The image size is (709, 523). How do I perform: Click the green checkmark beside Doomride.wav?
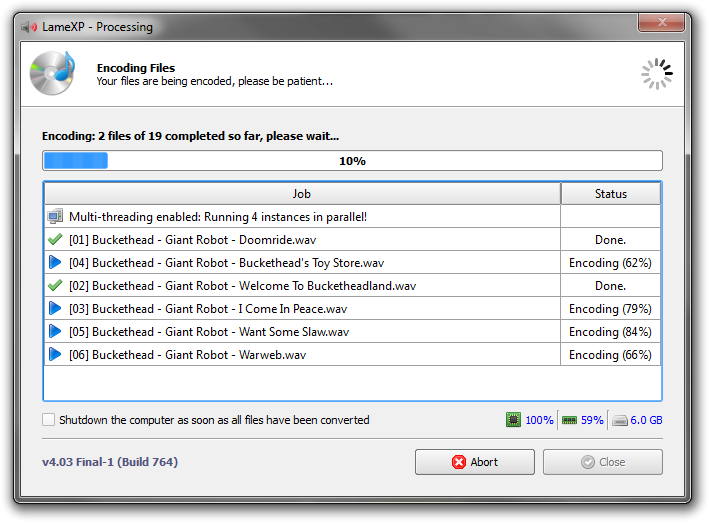(55, 240)
